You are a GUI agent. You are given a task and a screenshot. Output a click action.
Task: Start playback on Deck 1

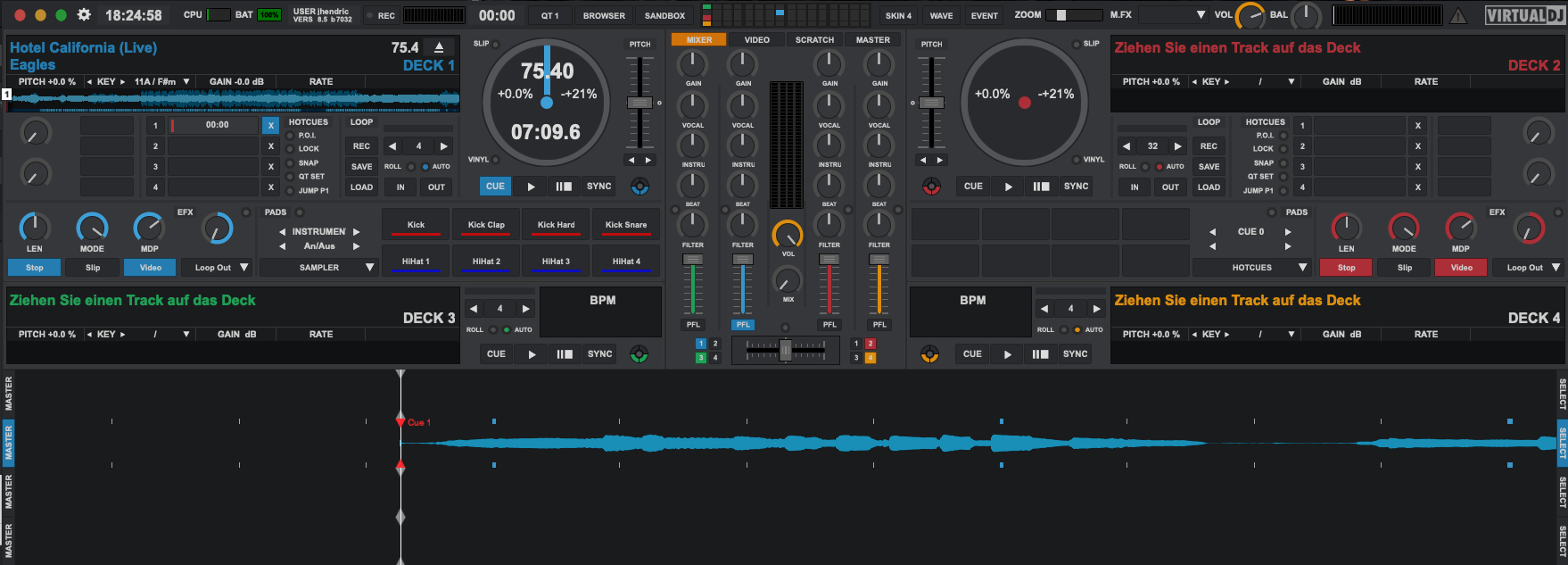coord(531,187)
